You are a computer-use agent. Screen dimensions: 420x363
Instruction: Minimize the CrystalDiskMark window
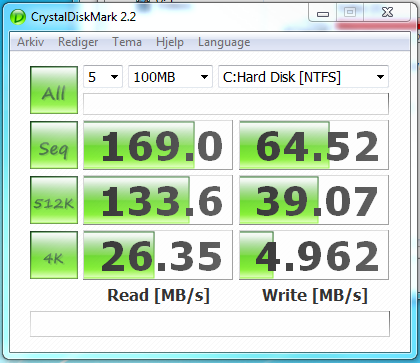point(323,13)
